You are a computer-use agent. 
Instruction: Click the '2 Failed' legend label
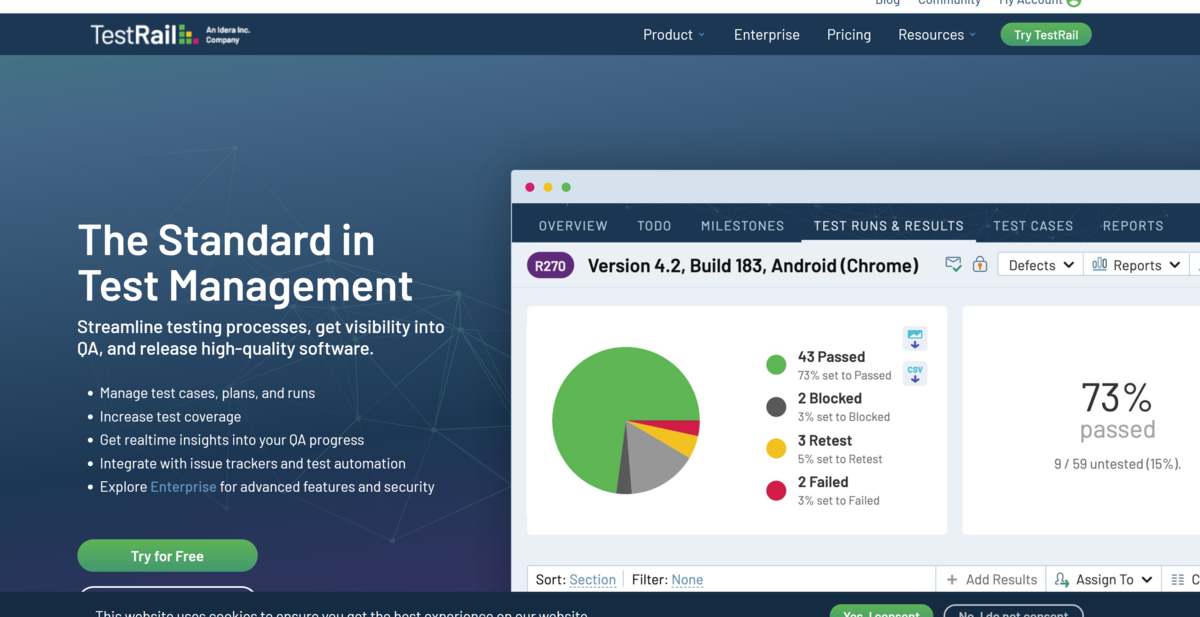coord(823,482)
